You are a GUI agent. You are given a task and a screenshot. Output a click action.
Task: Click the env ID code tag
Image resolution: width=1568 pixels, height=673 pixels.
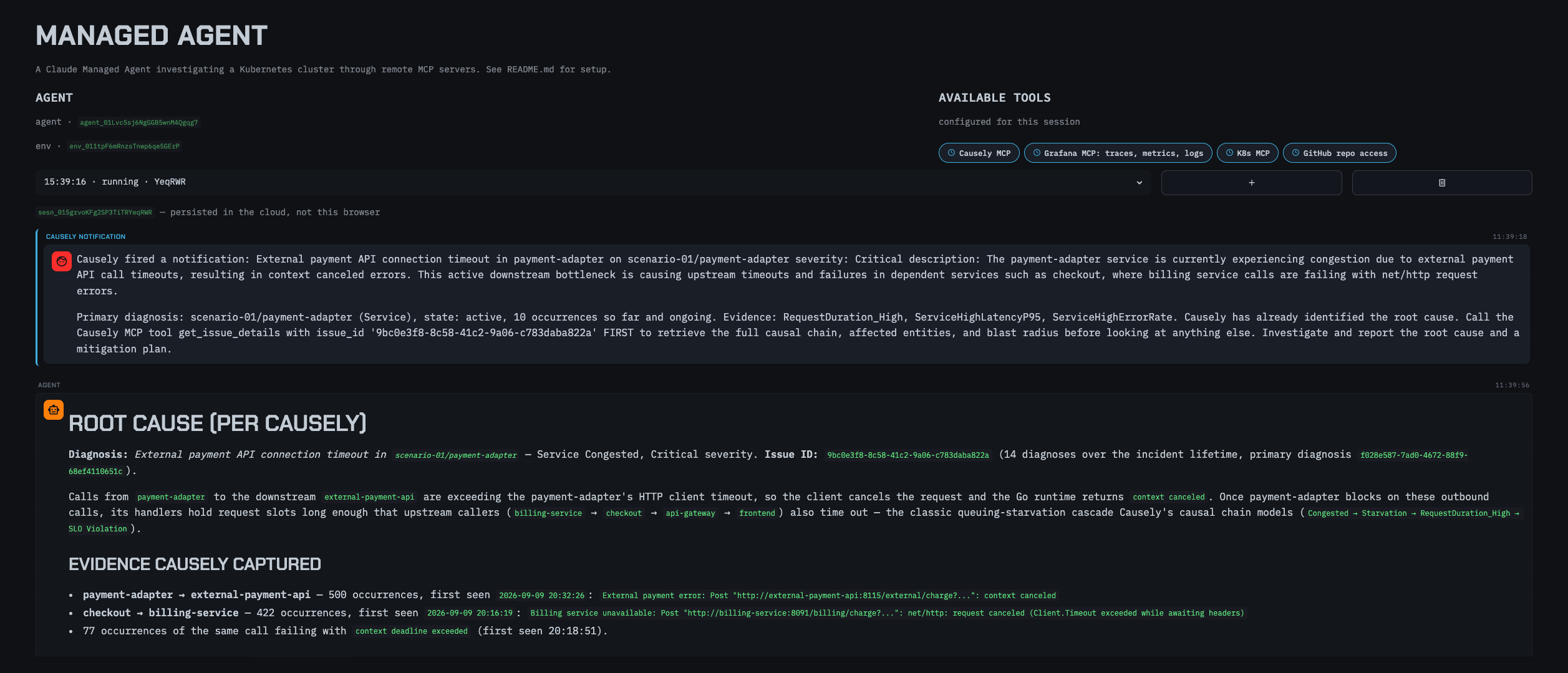tap(124, 147)
